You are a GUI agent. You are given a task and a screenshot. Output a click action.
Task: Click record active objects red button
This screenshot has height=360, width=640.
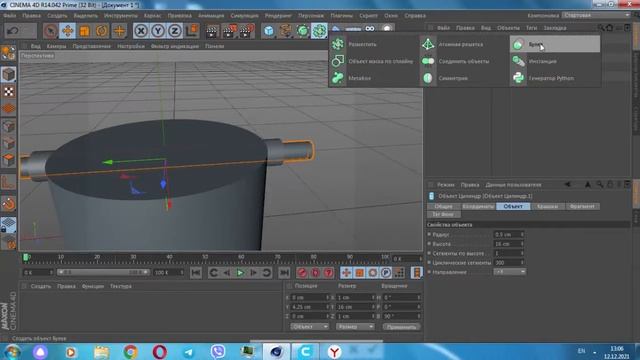click(x=302, y=273)
